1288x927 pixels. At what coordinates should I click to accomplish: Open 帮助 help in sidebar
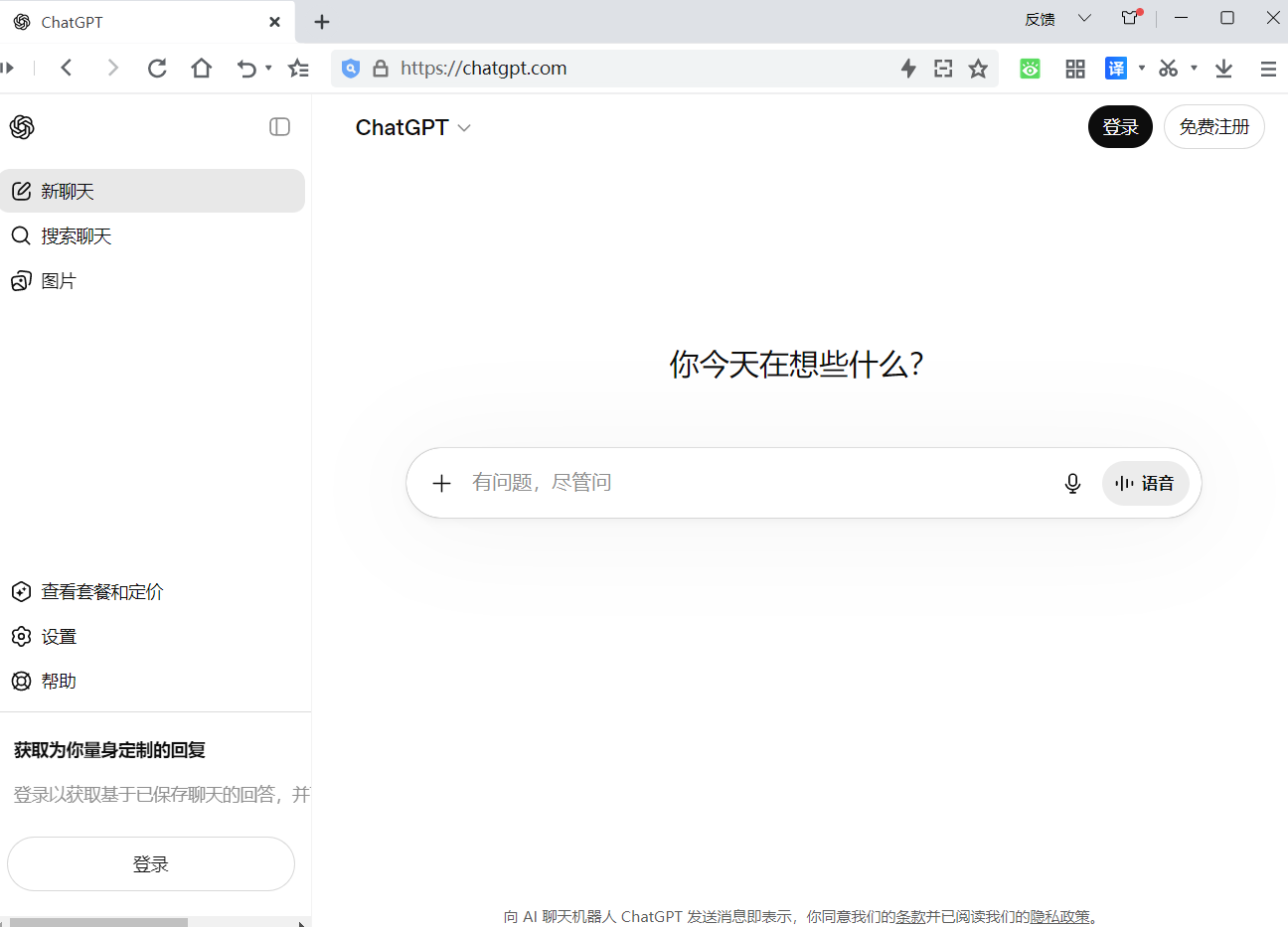pyautogui.click(x=152, y=682)
